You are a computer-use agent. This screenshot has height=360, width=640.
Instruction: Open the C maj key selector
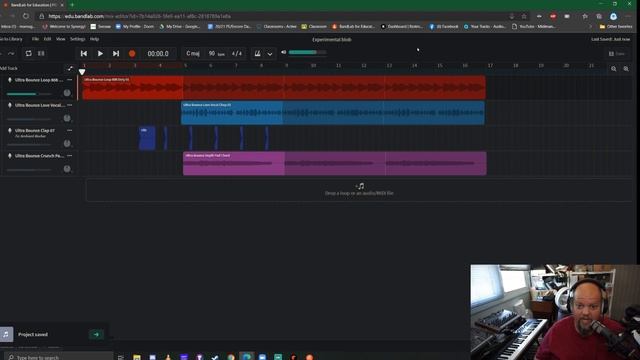(193, 53)
